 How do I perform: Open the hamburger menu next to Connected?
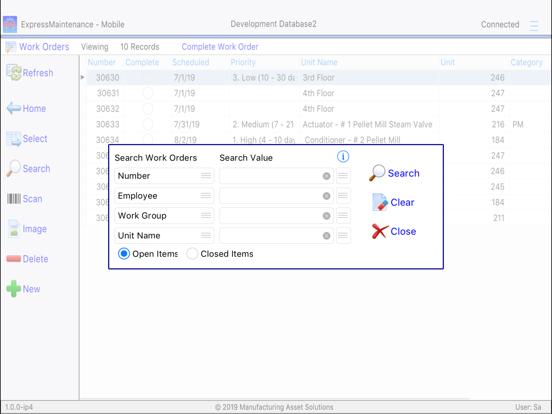534,25
